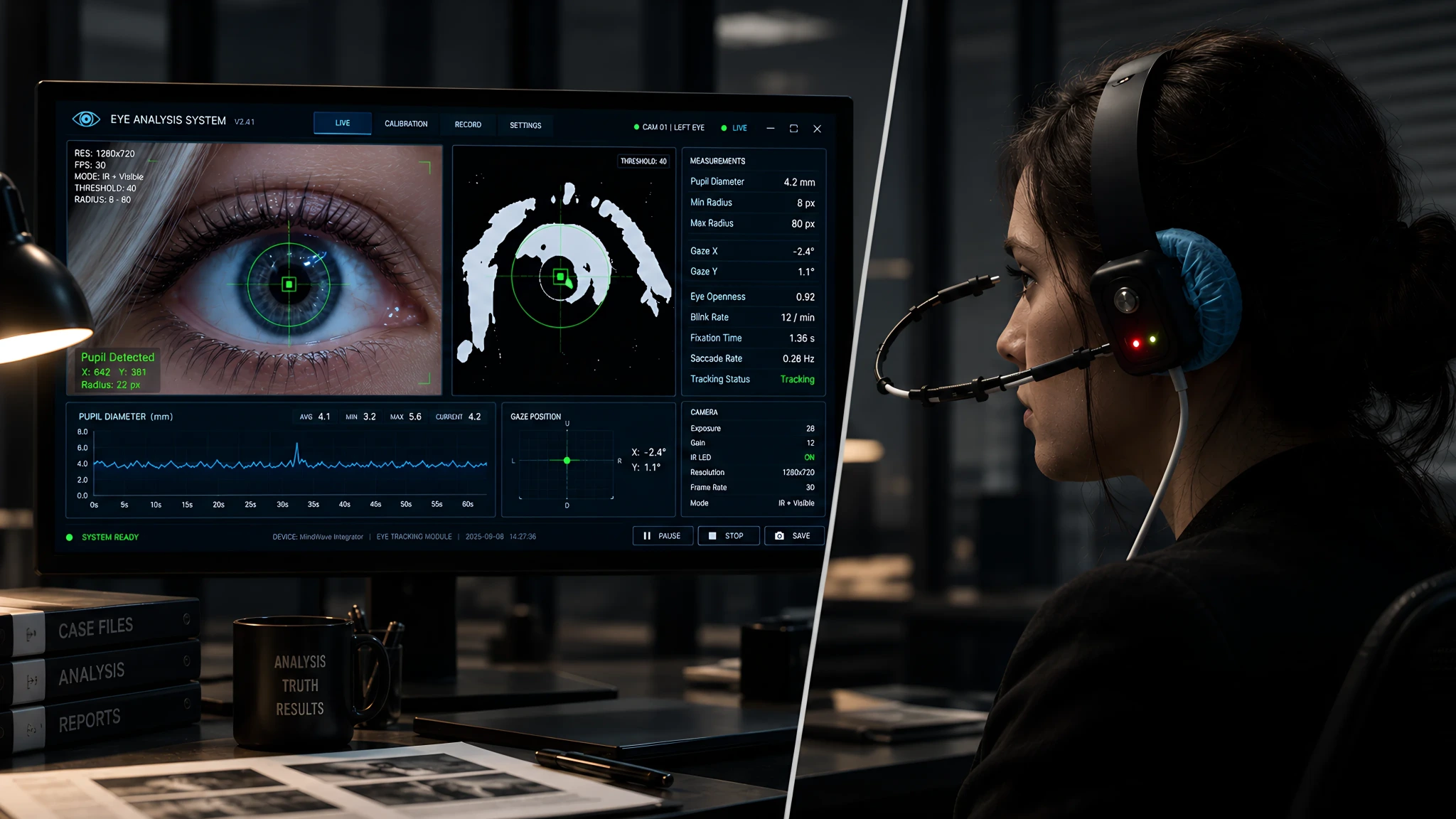1456x819 pixels.
Task: Select the Fixation Time 1.36 s row
Action: pyautogui.click(x=753, y=338)
